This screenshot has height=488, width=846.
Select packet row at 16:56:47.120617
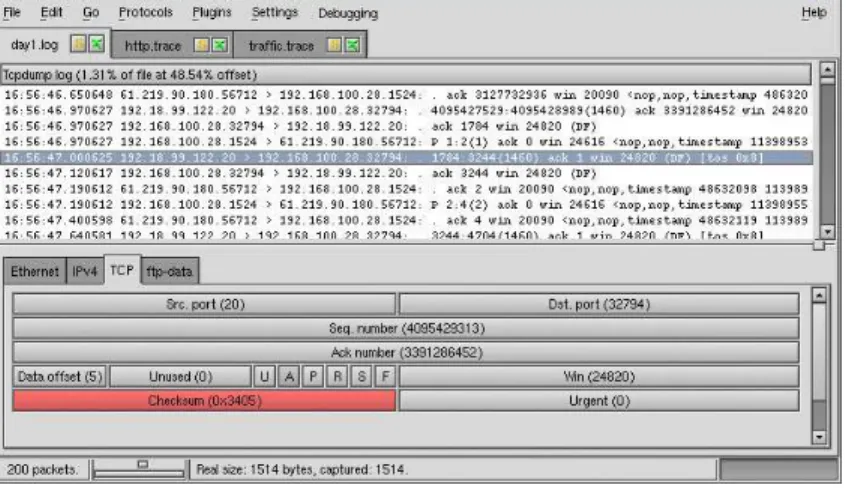tap(407, 173)
